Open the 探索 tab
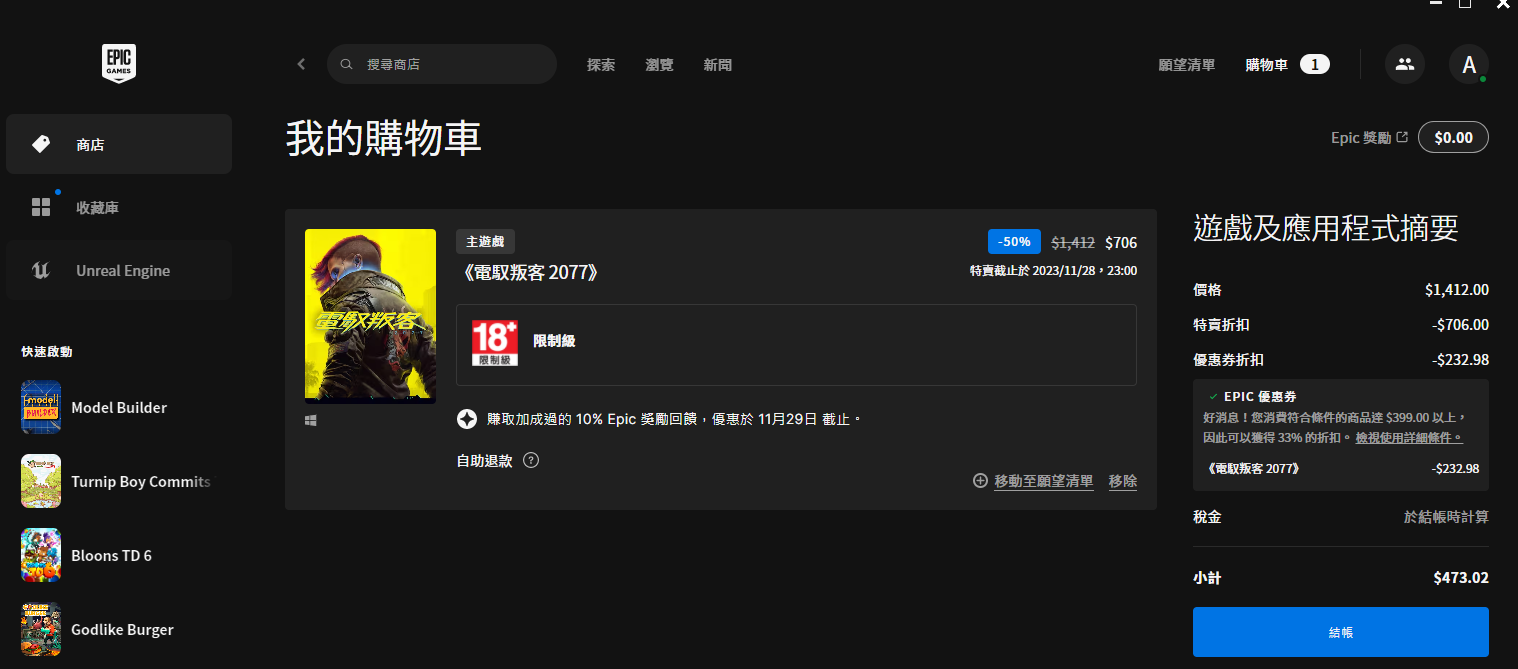The height and width of the screenshot is (669, 1518). [x=601, y=64]
